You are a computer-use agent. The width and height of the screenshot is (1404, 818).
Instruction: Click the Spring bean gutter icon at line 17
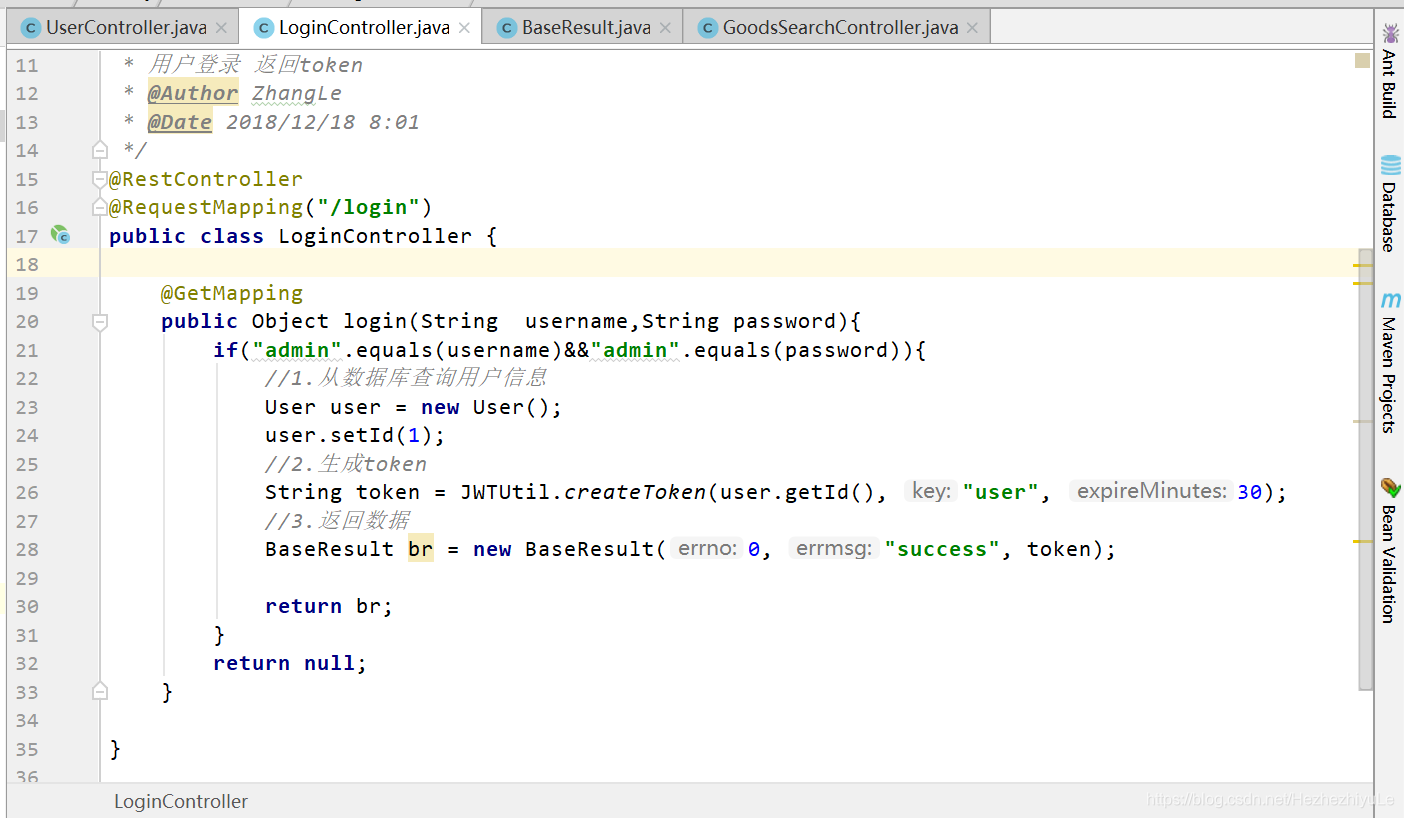click(x=61, y=236)
